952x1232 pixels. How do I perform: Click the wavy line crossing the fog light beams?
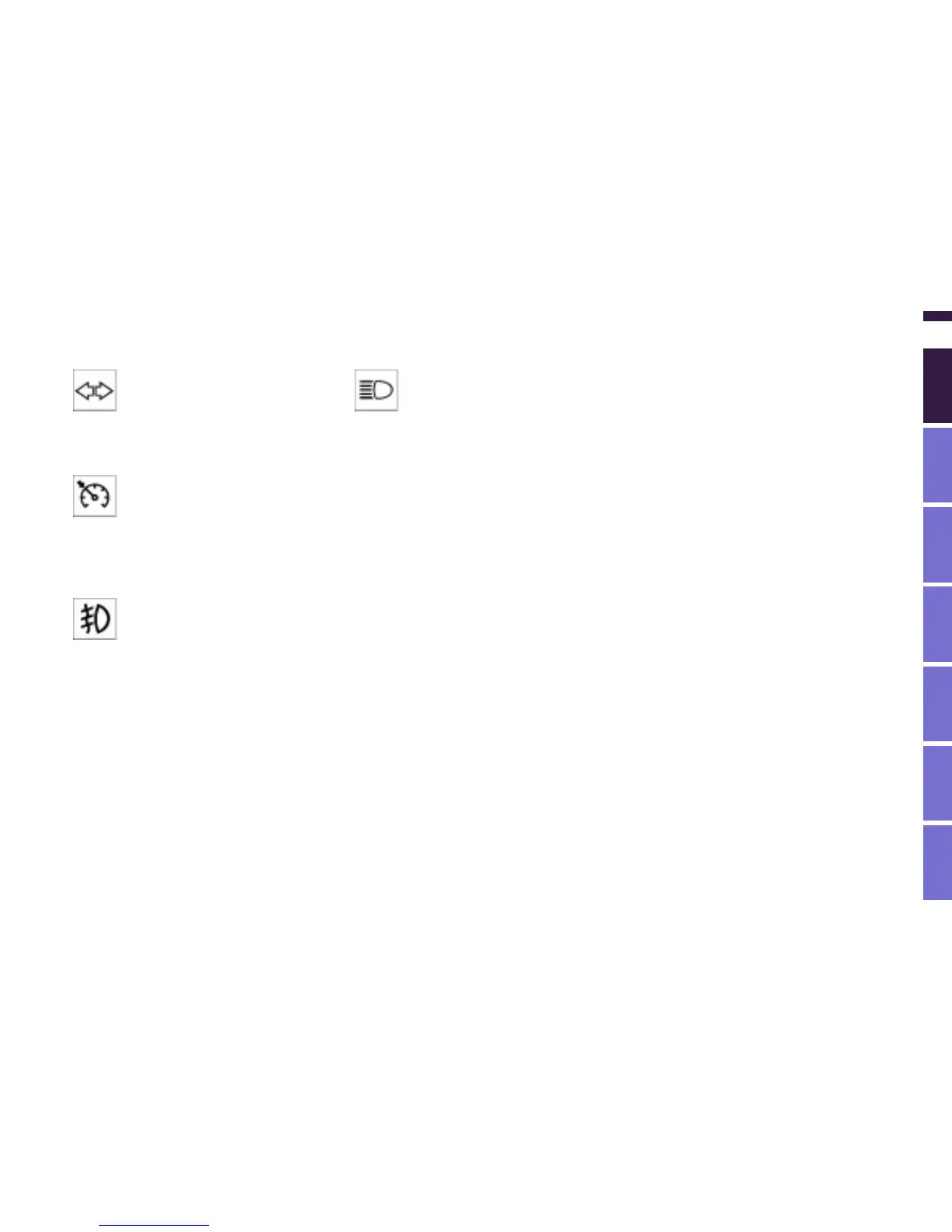(88, 620)
